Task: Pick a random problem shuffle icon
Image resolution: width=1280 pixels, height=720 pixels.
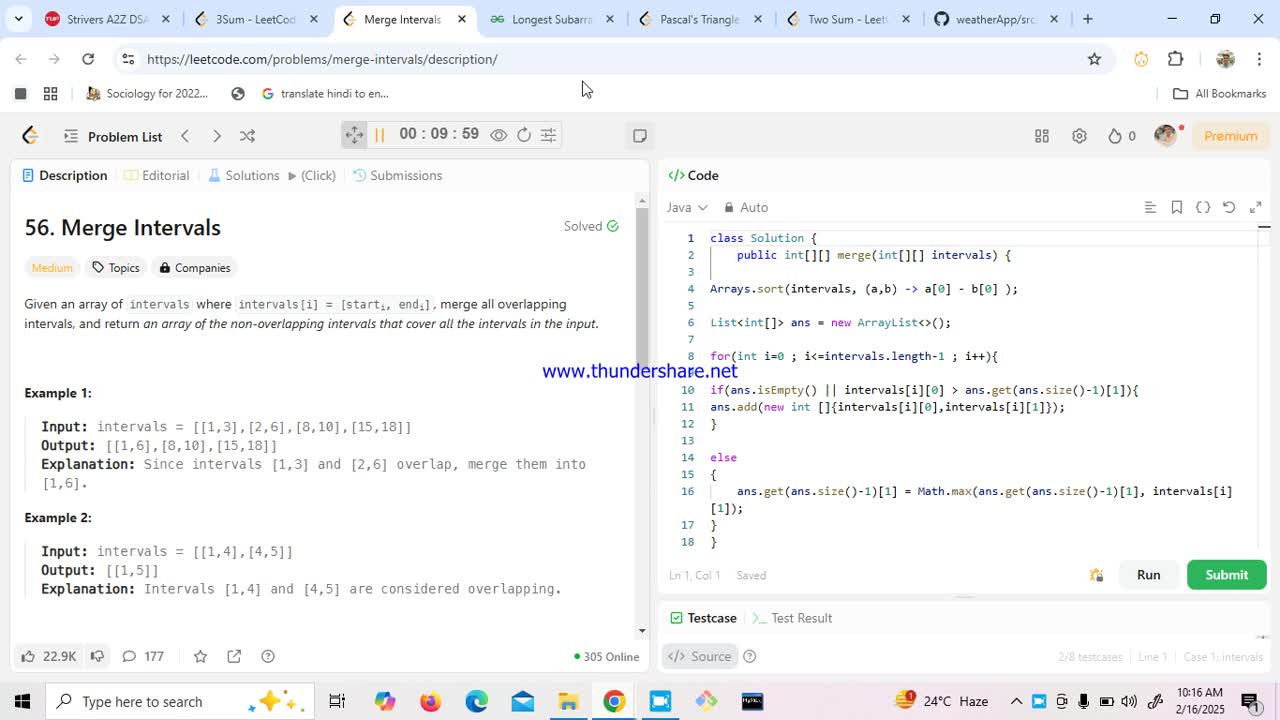Action: pos(248,136)
